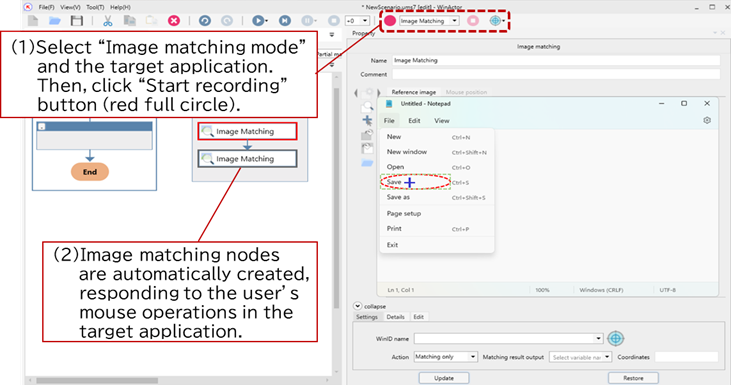The height and width of the screenshot is (385, 731).
Task: Click the clock capture icon below the plus-cursor
Action: pos(367,135)
